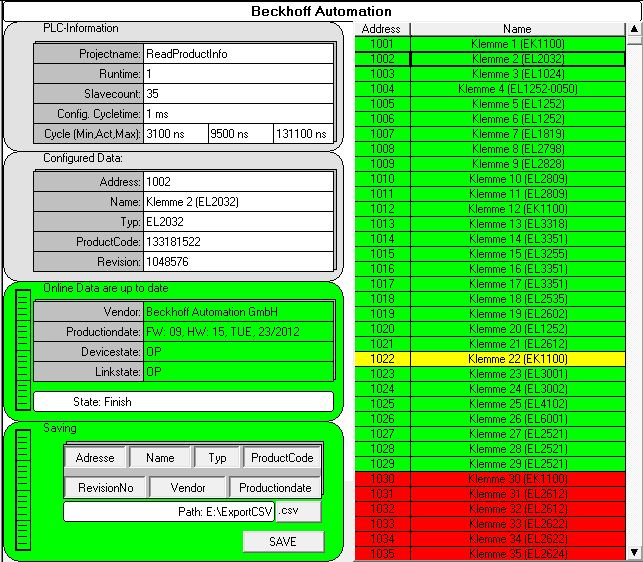Select red row Klemme 30 (EK1100)
The height and width of the screenshot is (562, 643).
(490, 479)
